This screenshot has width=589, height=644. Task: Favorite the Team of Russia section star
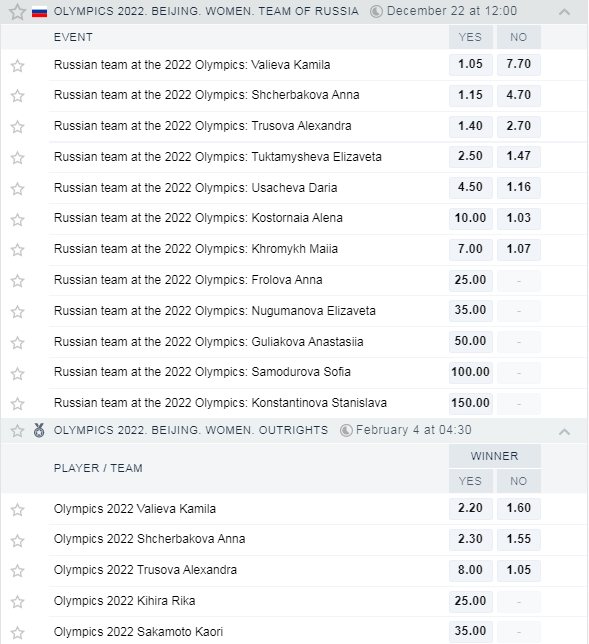pos(17,12)
